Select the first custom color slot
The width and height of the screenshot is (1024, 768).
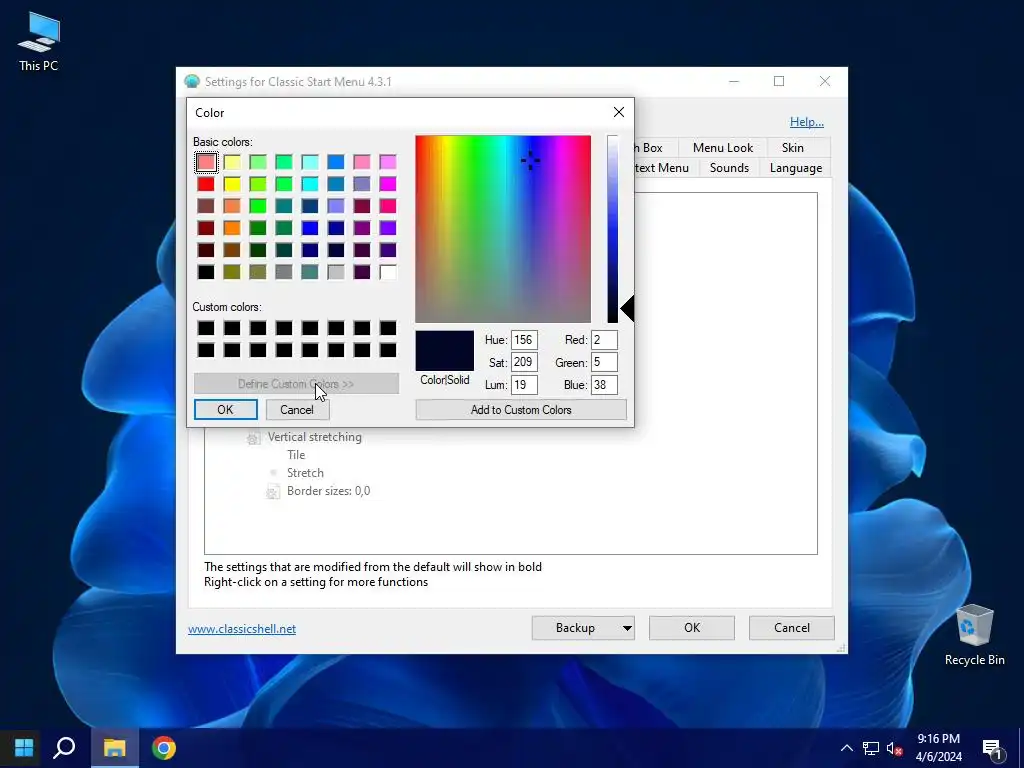[206, 328]
